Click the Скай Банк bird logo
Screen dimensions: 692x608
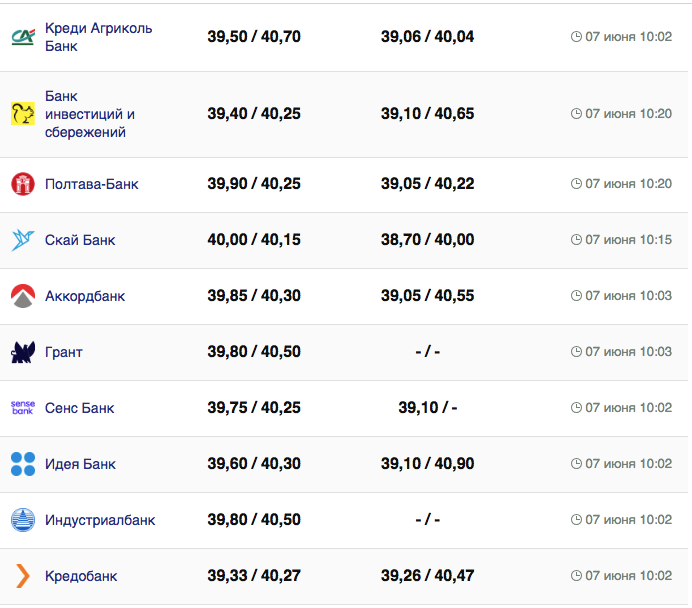[x=23, y=240]
